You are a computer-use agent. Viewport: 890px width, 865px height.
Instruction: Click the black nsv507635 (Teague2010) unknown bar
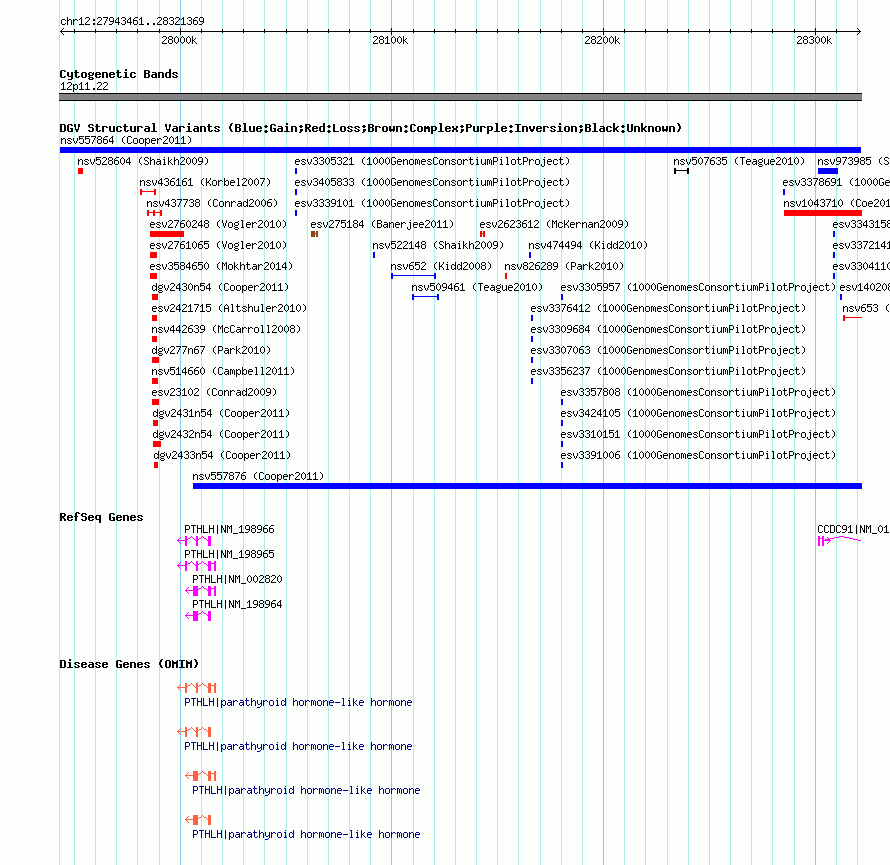(x=681, y=171)
